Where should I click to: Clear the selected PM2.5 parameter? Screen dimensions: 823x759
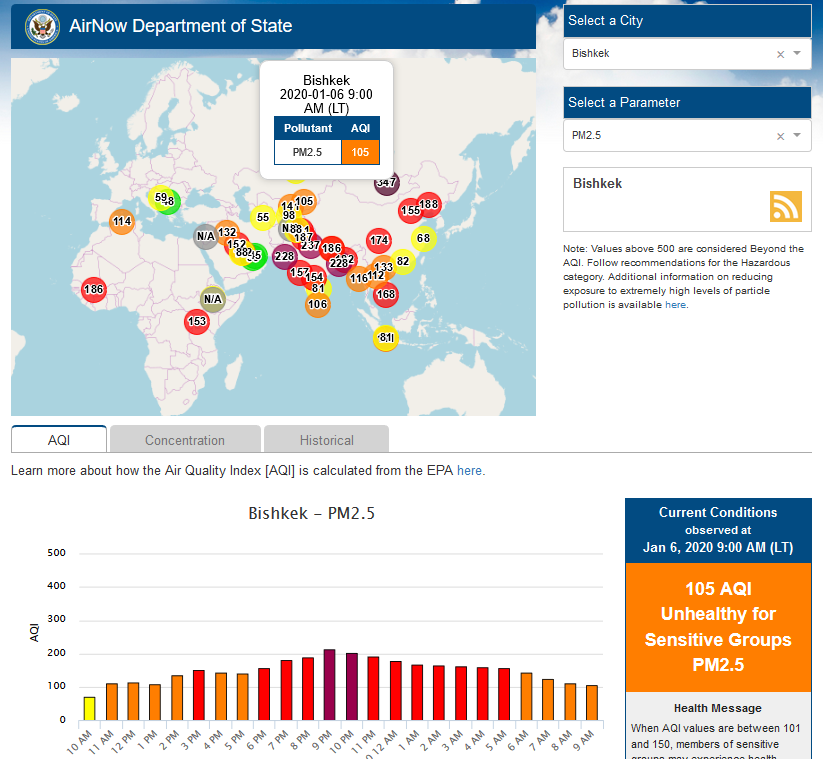click(780, 136)
